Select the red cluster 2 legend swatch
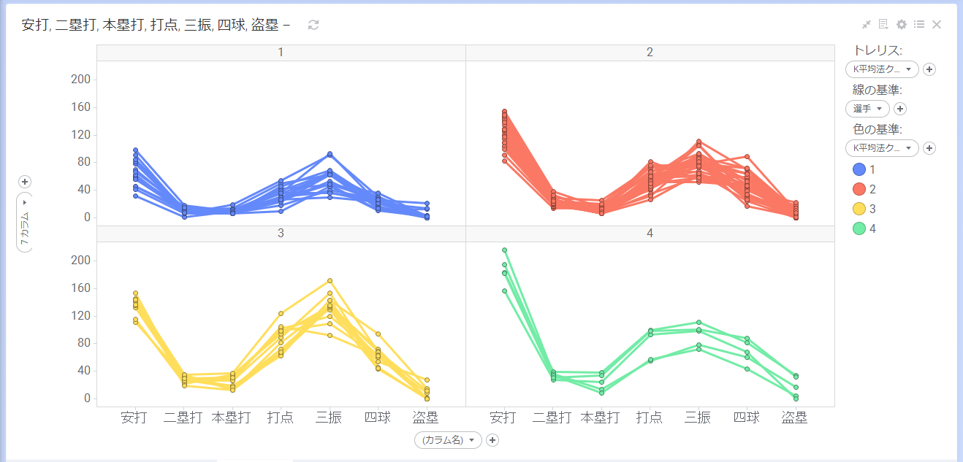 point(861,189)
